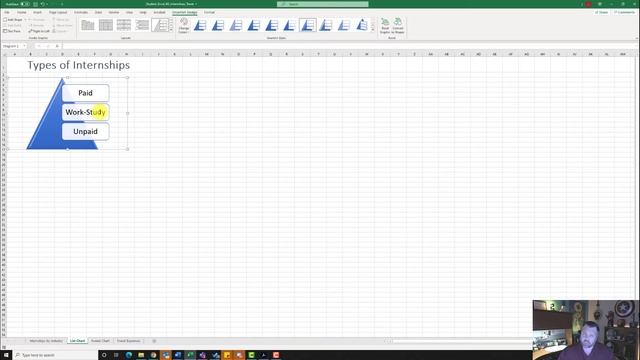
Task: Open the Change Colors dropdown
Action: coord(184,26)
